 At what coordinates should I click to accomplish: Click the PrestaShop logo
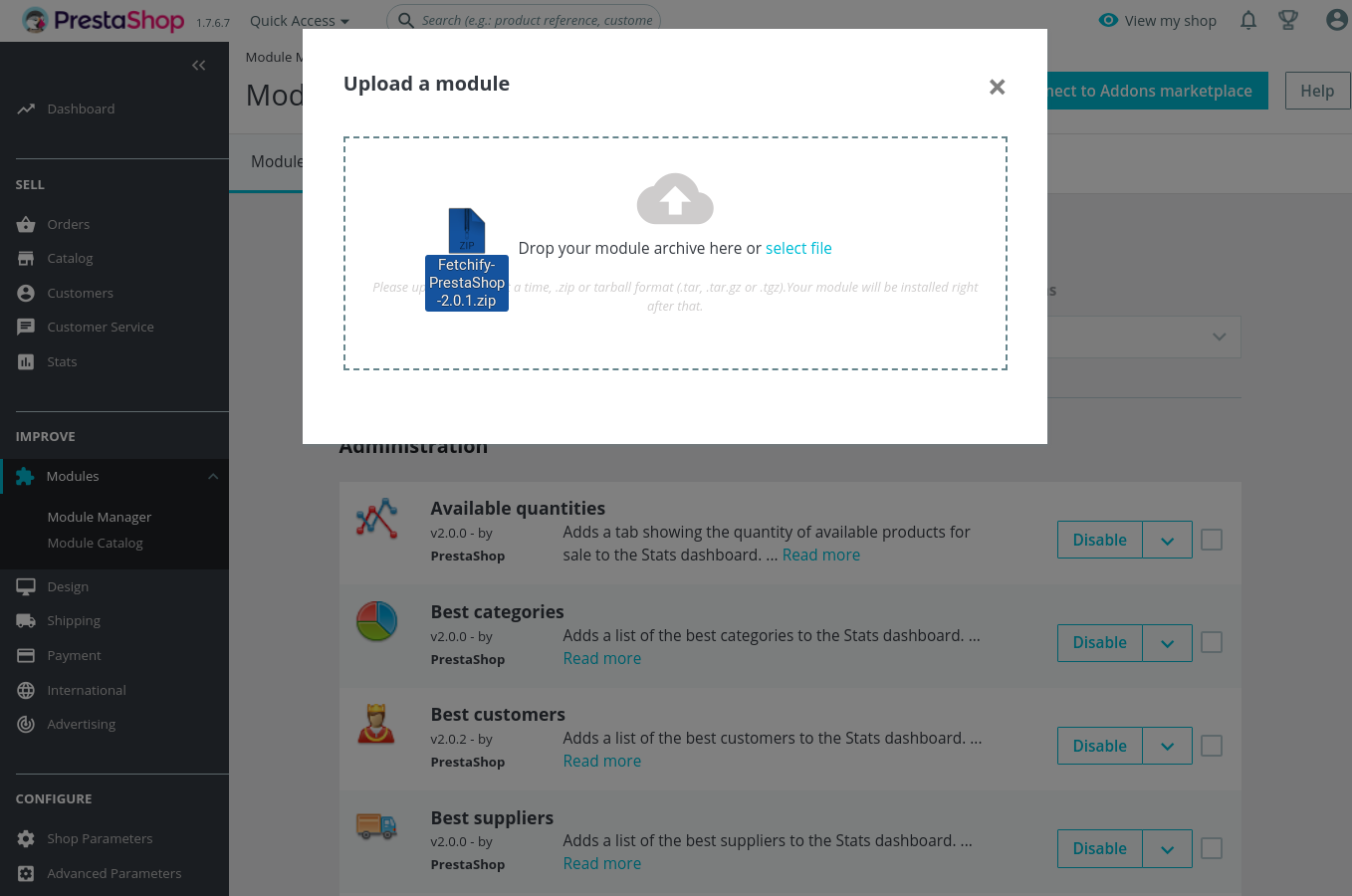click(x=103, y=20)
